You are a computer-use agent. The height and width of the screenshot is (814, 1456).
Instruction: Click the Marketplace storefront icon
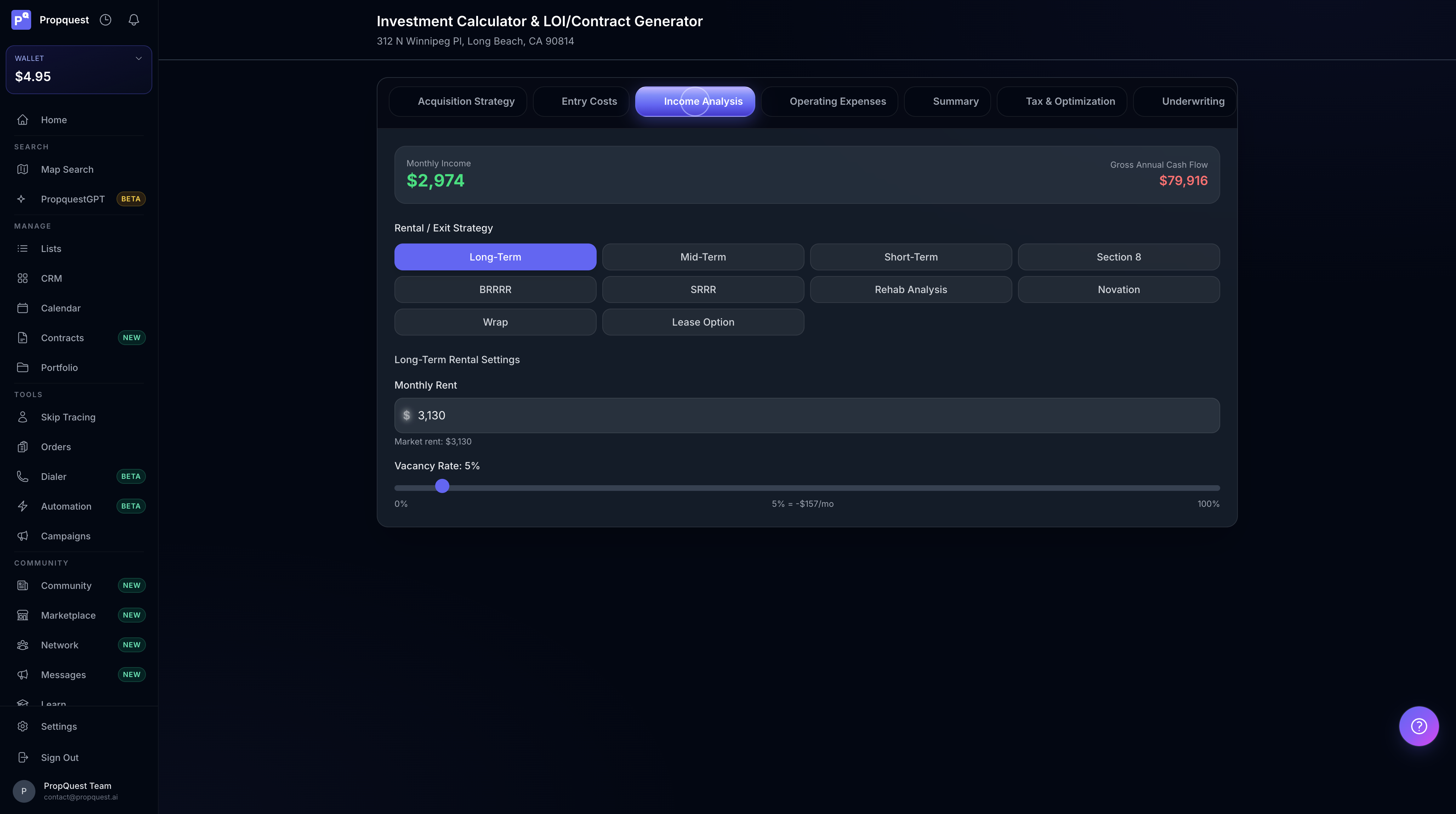(x=23, y=615)
